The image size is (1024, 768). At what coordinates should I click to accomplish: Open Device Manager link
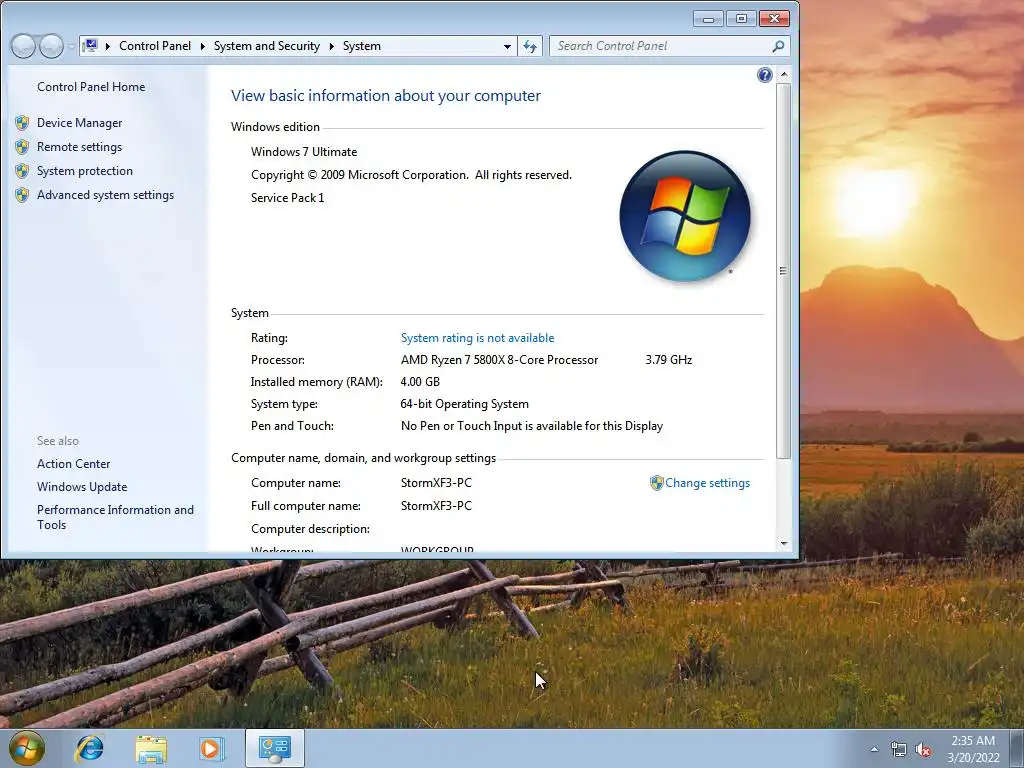(x=79, y=123)
